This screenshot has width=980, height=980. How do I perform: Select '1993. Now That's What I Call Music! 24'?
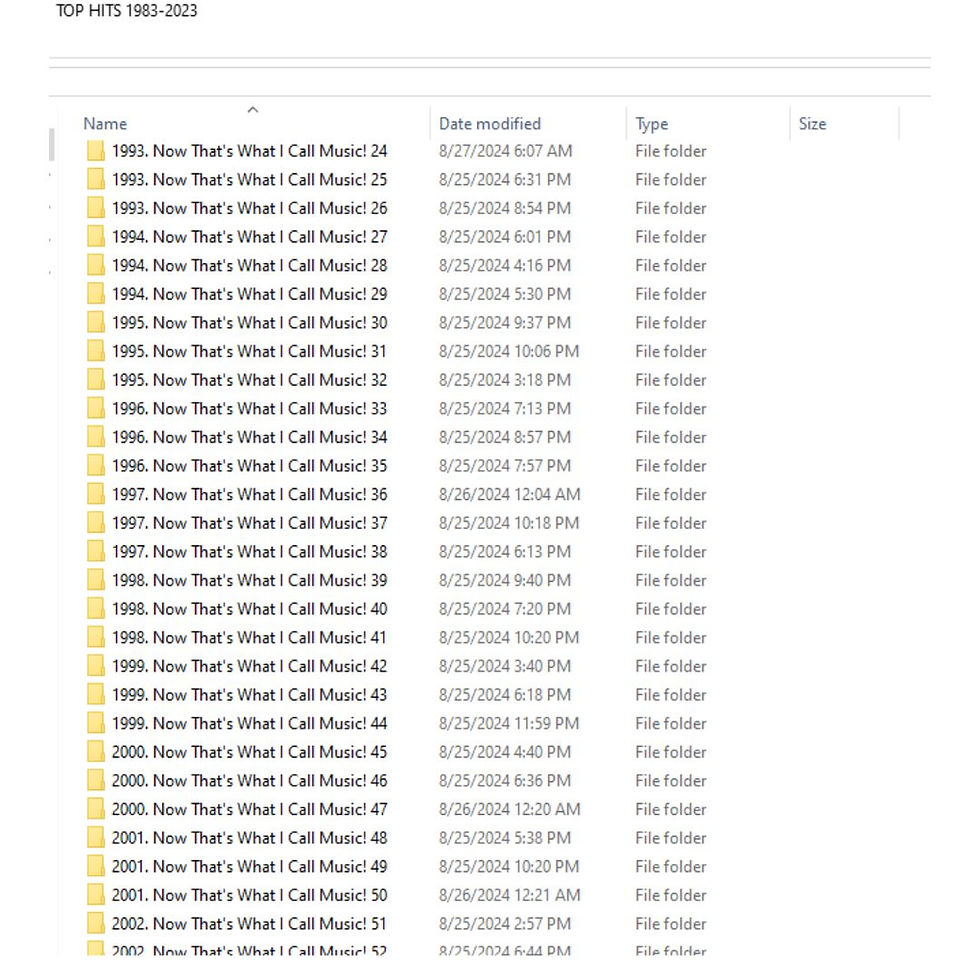(x=249, y=151)
